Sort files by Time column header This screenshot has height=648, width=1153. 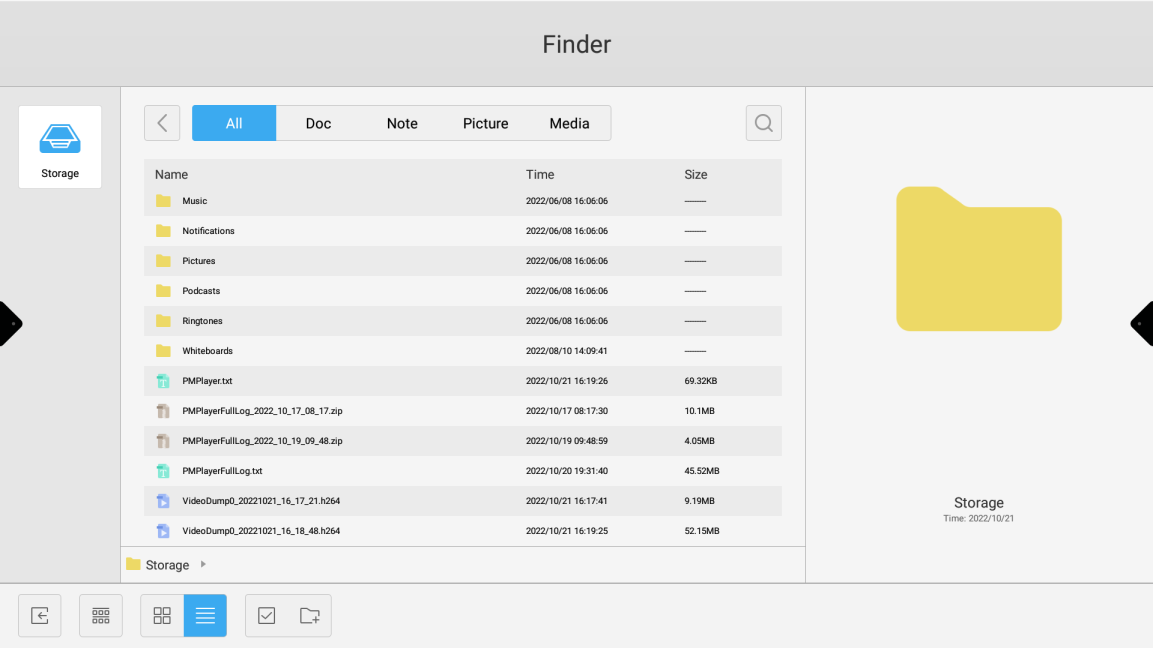(540, 174)
